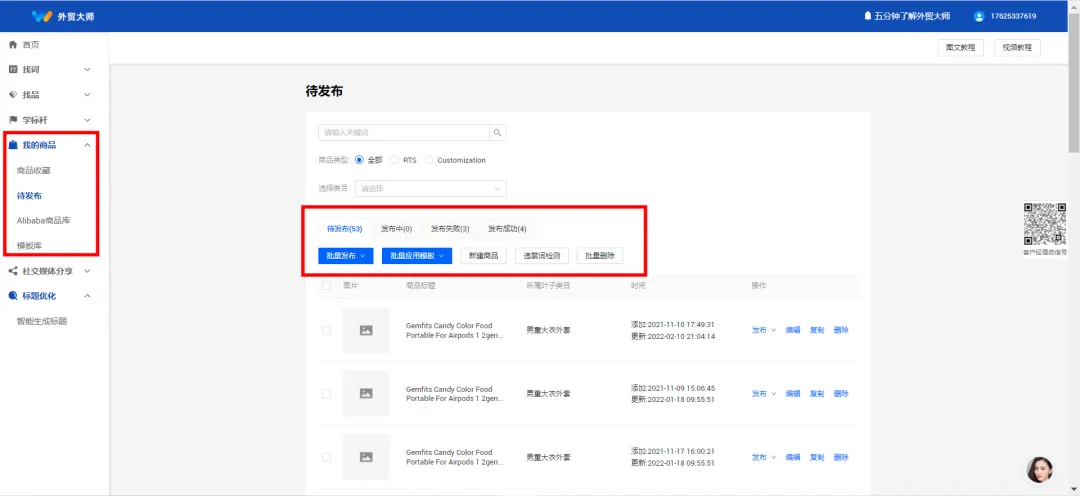Click 编辑 for row updated 2022-02-10

pos(793,331)
